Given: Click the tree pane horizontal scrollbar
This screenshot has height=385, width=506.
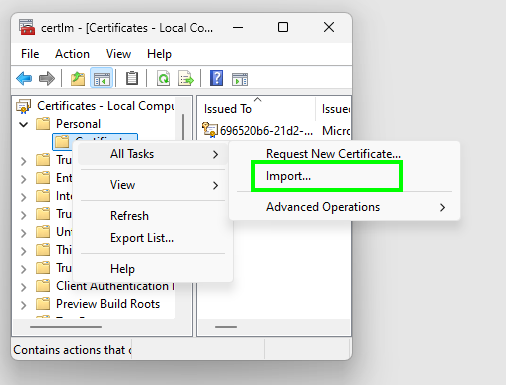Looking at the screenshot, I should 66,327.
